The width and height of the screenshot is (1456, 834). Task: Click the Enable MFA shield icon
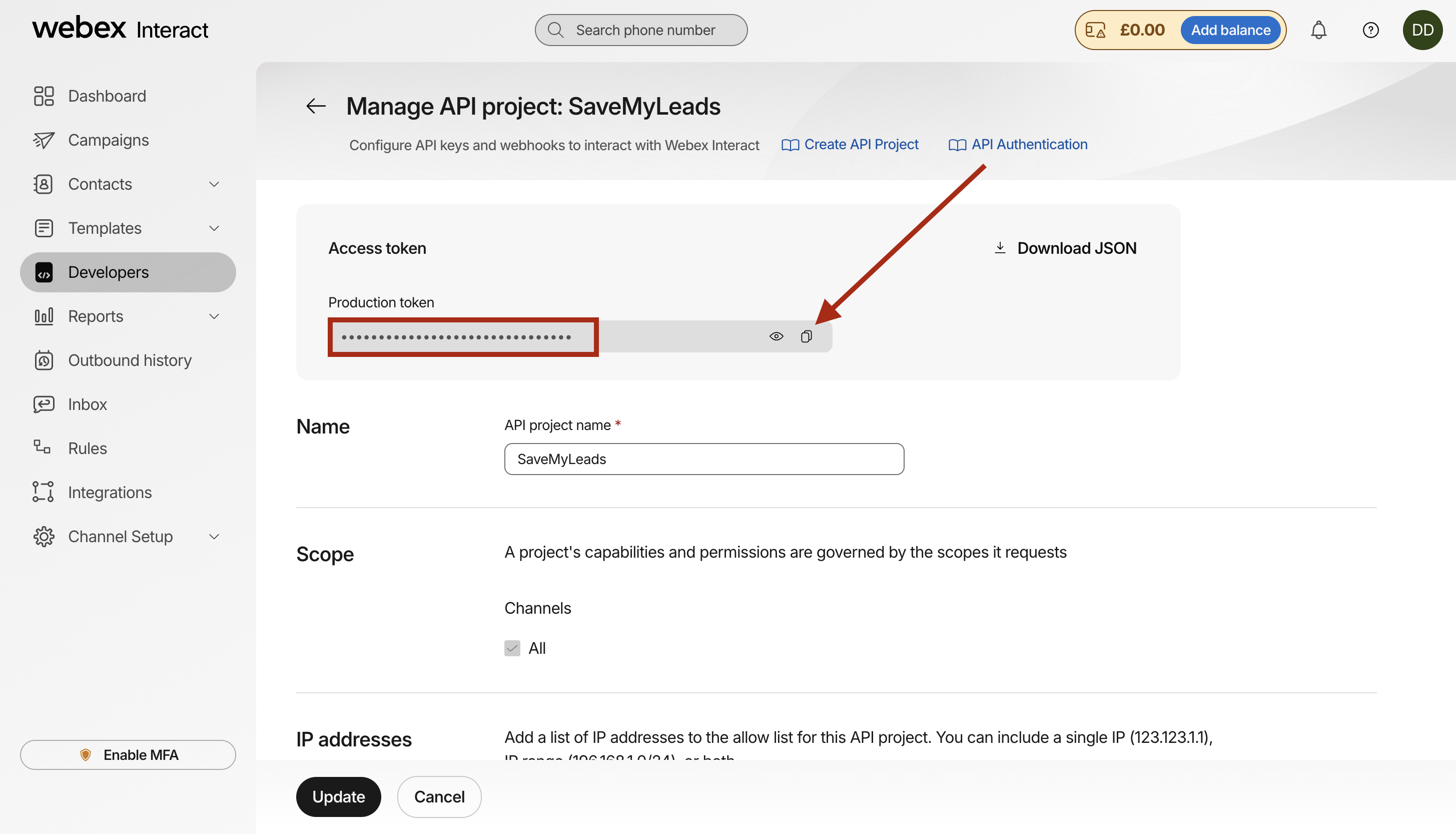click(x=85, y=754)
